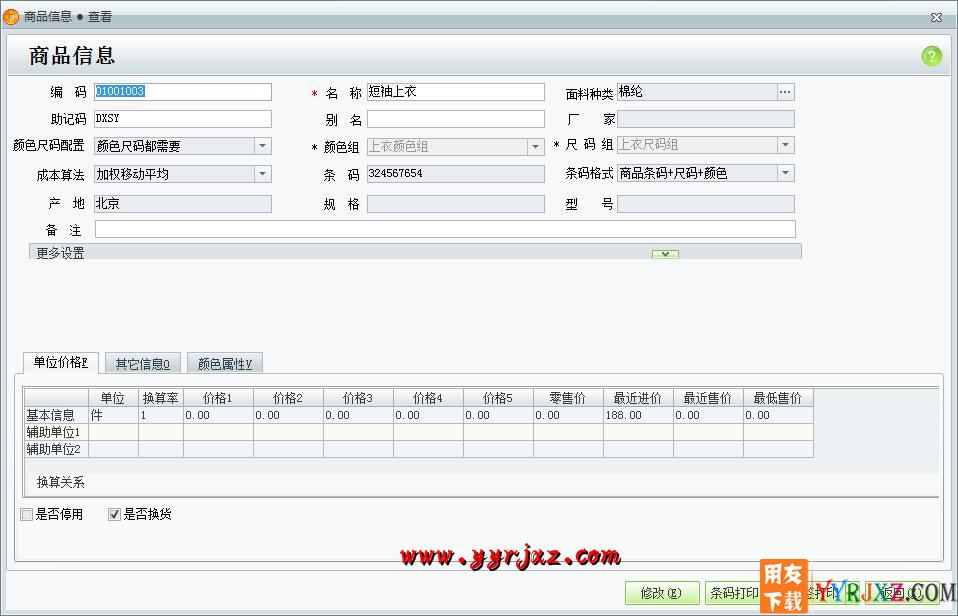Open the 条码格式 dropdown arrow

[x=785, y=173]
